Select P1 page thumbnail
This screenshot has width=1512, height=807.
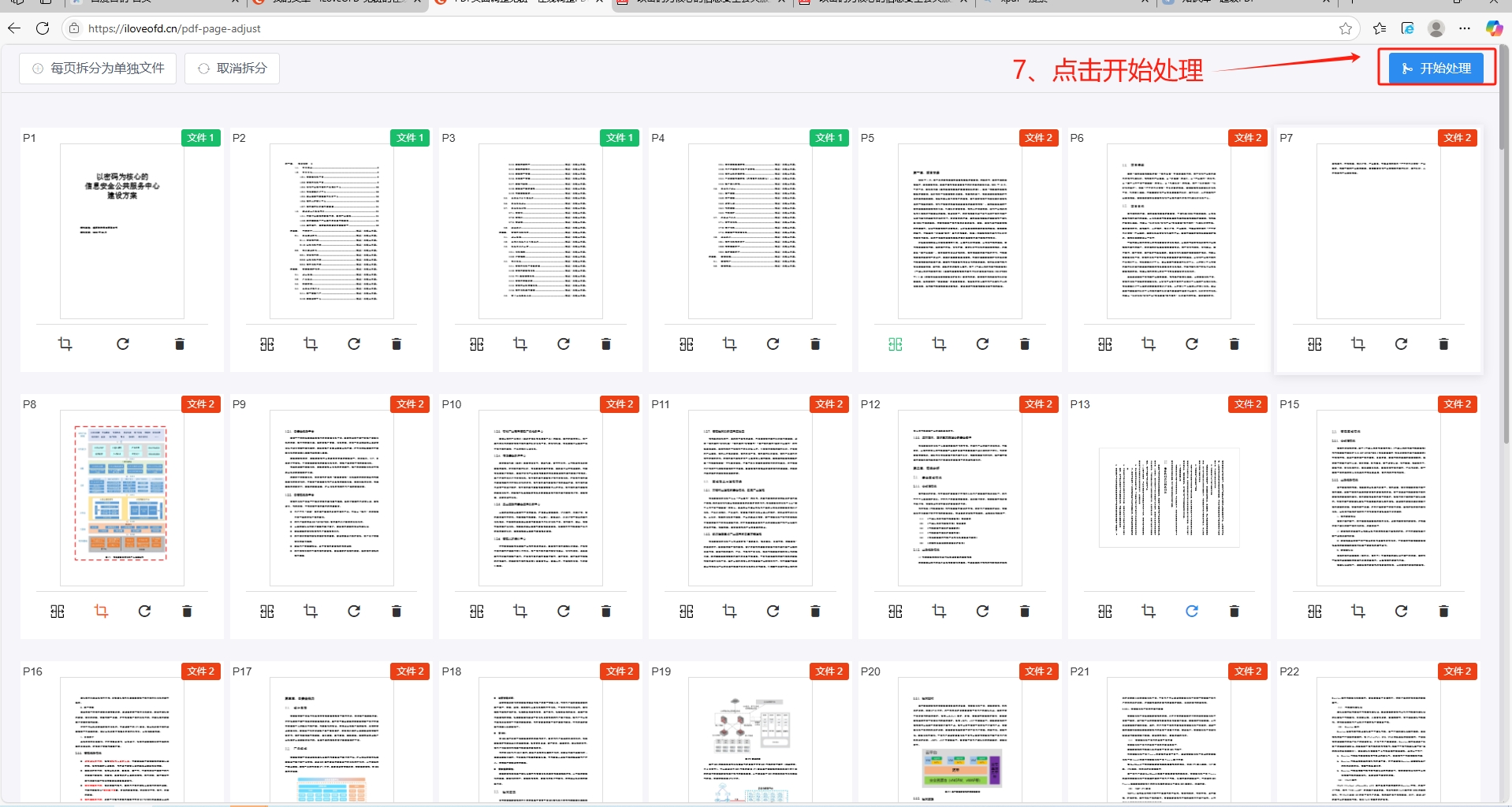(x=122, y=231)
